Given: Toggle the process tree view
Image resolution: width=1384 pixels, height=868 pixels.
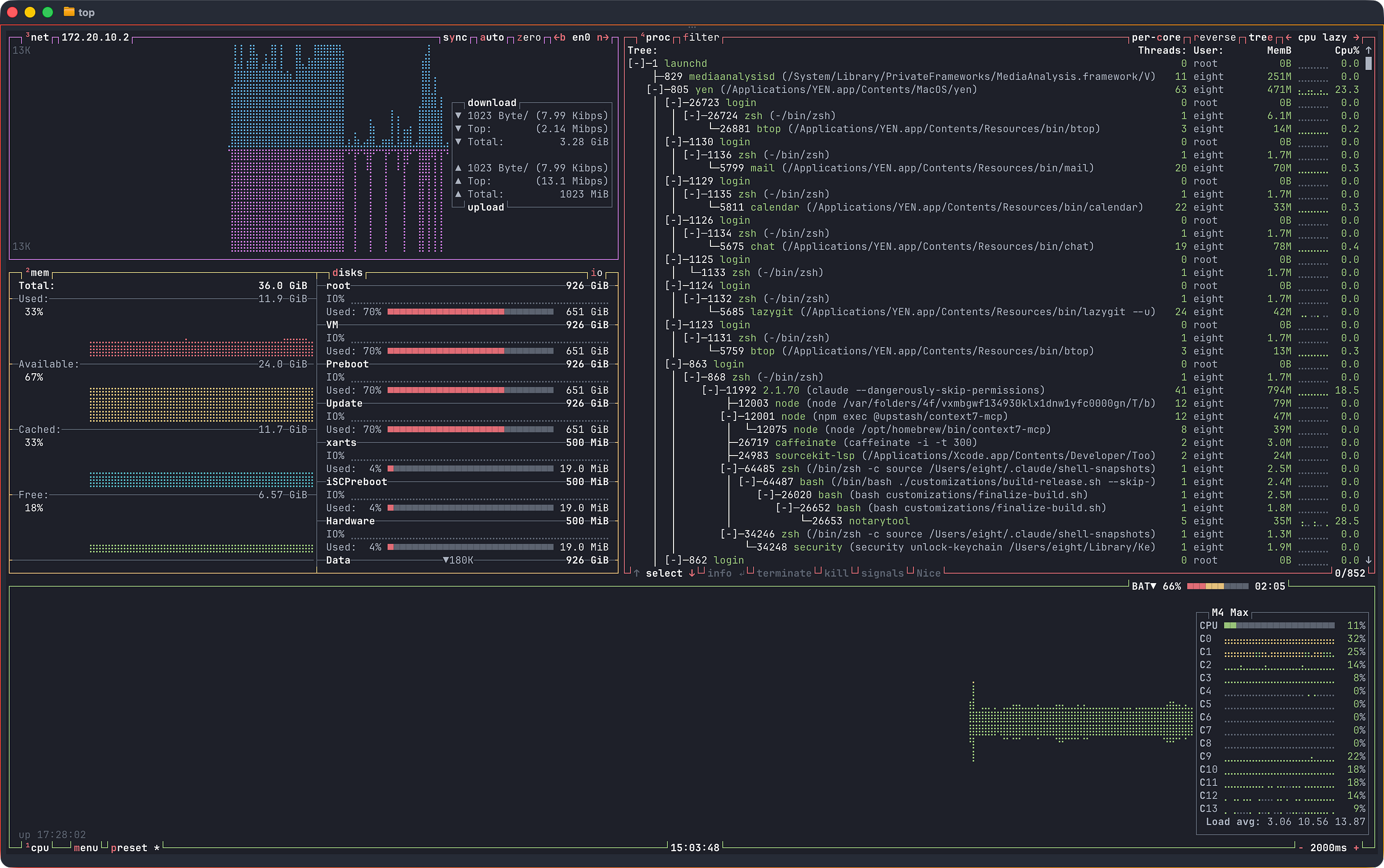Looking at the screenshot, I should coord(1260,37).
